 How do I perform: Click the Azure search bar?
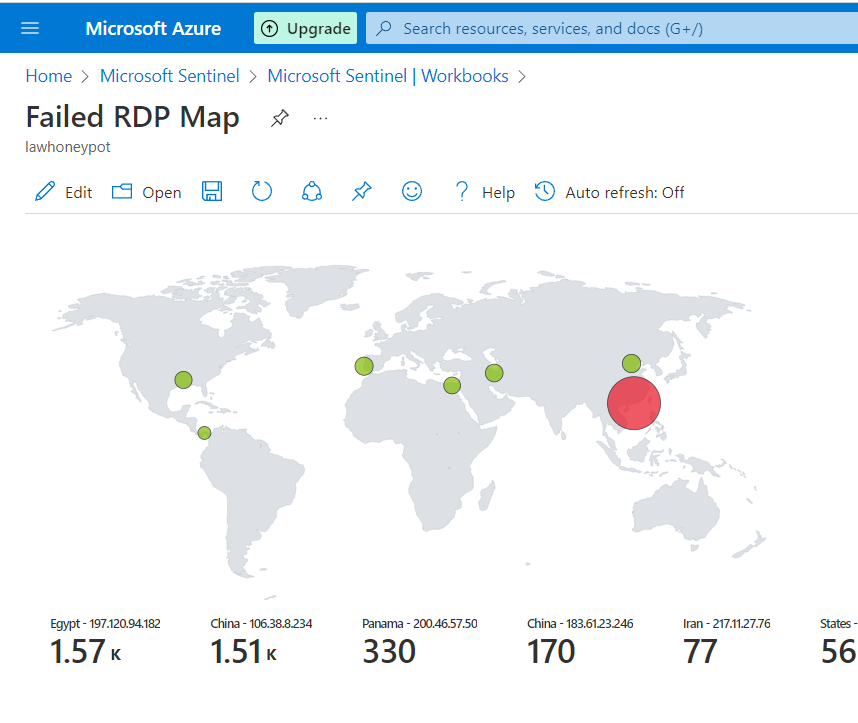(600, 28)
